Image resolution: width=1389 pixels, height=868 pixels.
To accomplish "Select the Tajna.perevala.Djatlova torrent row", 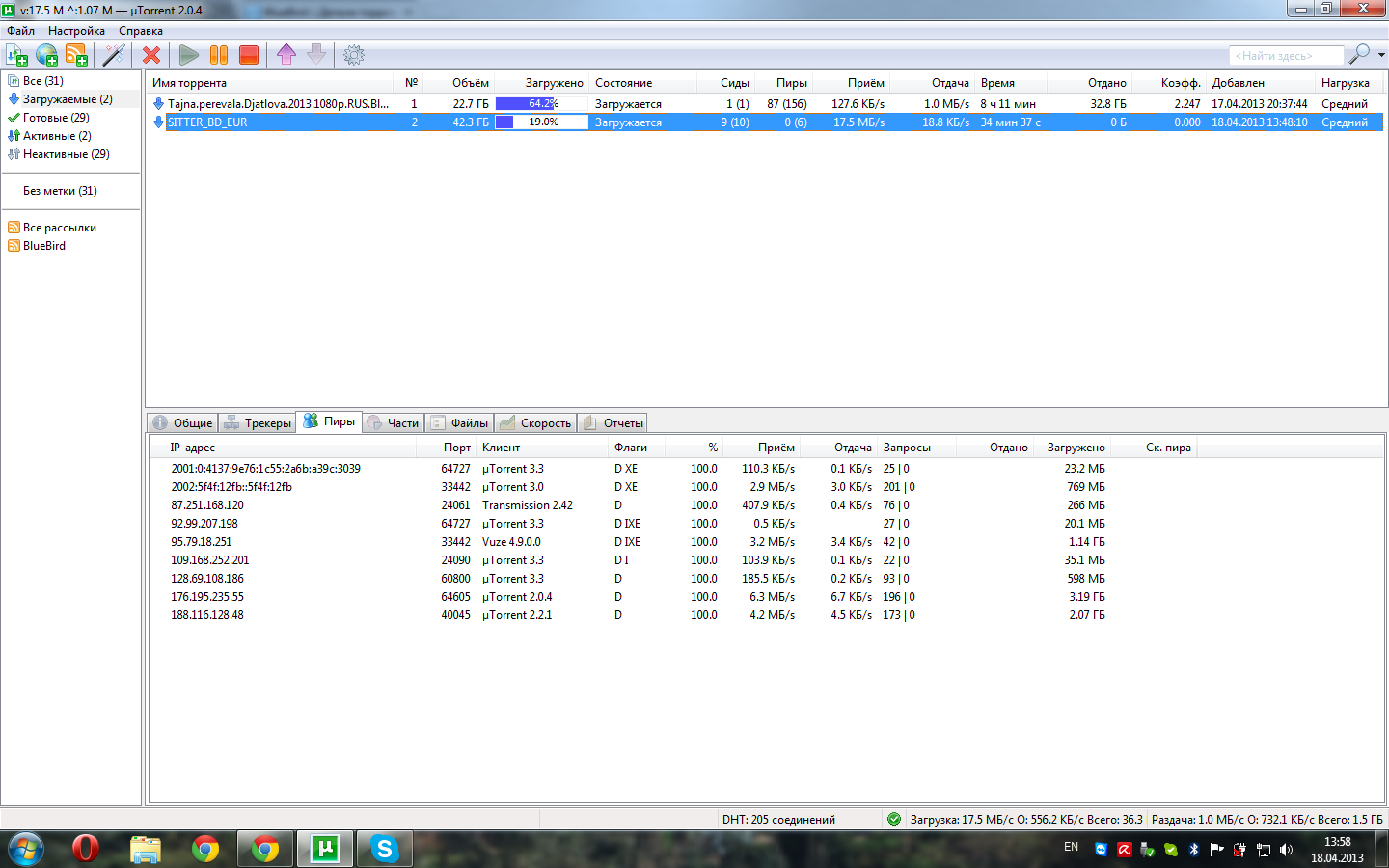I will pos(766,104).
